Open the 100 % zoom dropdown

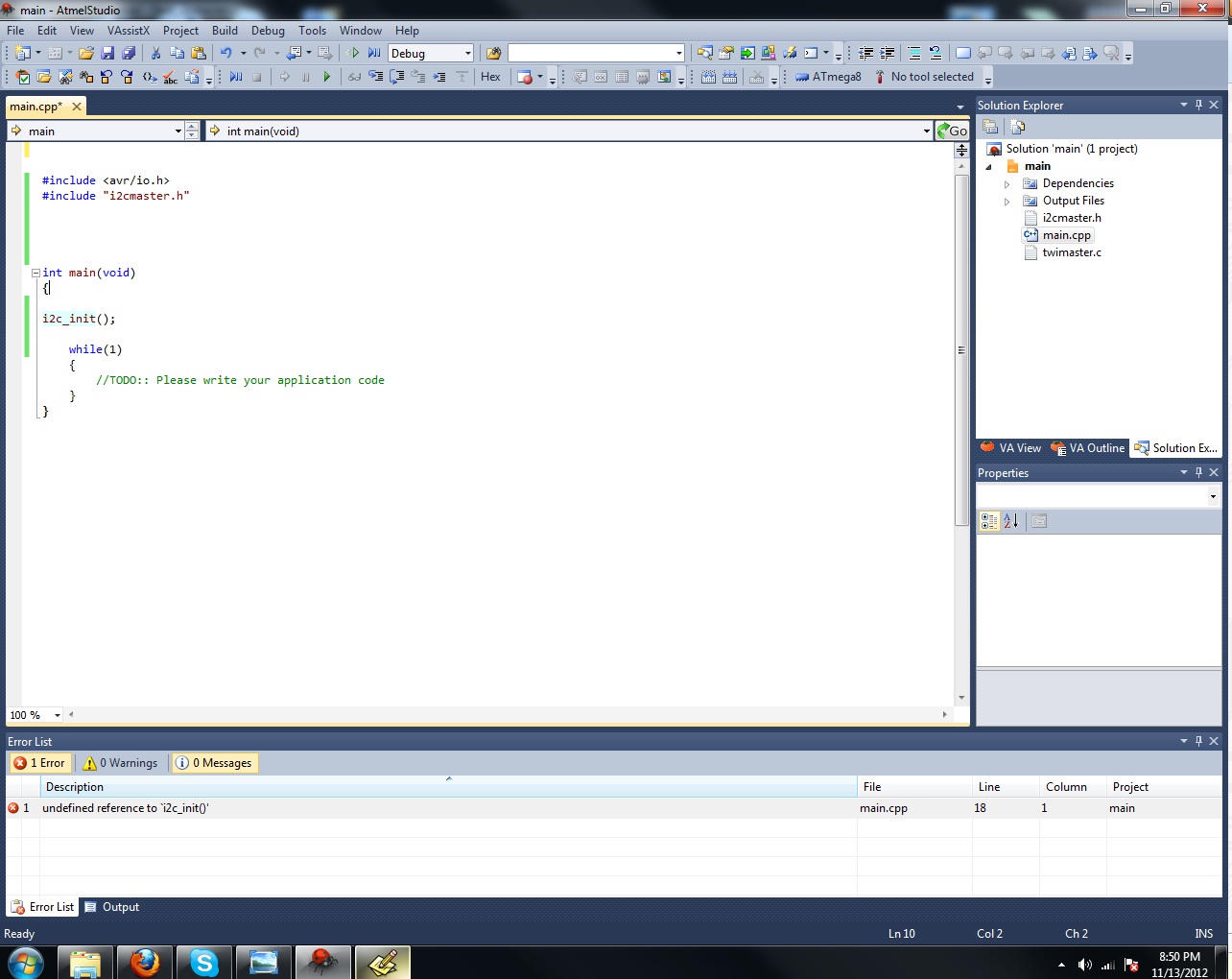58,715
